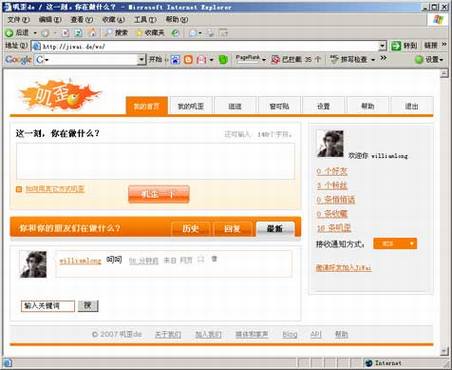Expand the 链接 links bar chevron
Screen dimensions: 452x370
(x=444, y=44)
